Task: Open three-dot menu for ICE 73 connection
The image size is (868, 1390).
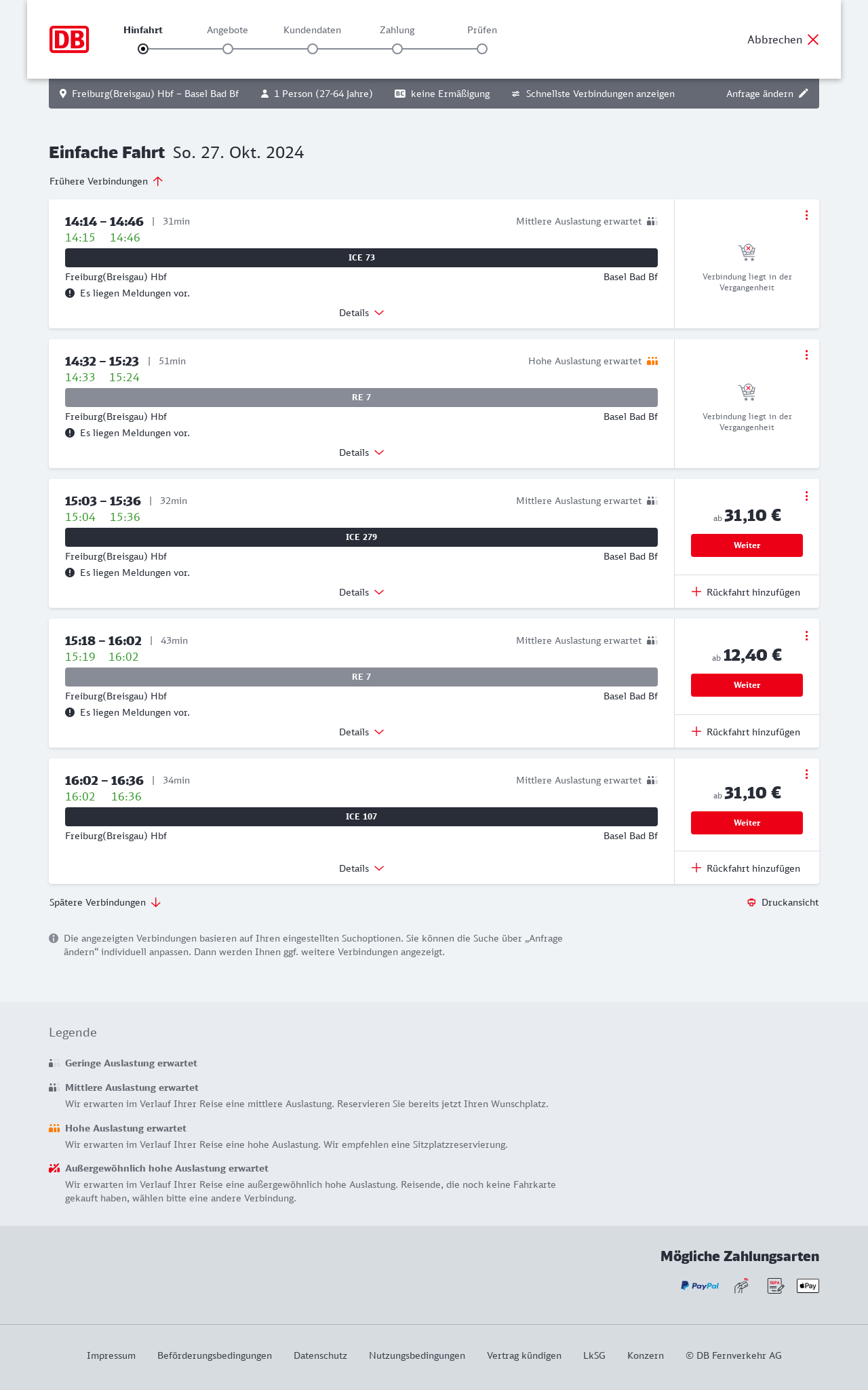Action: pyautogui.click(x=806, y=215)
